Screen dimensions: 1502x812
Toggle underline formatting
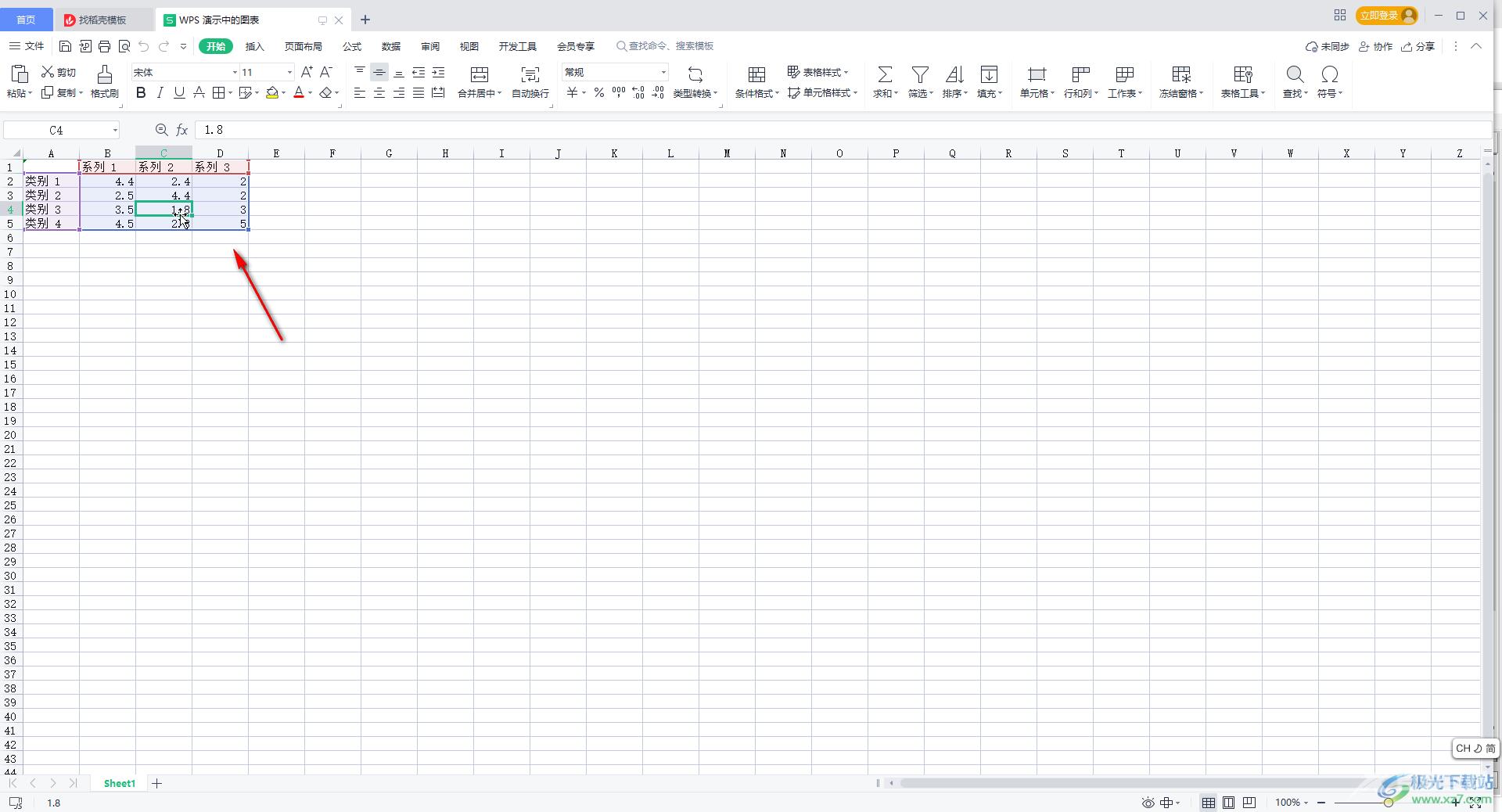179,93
